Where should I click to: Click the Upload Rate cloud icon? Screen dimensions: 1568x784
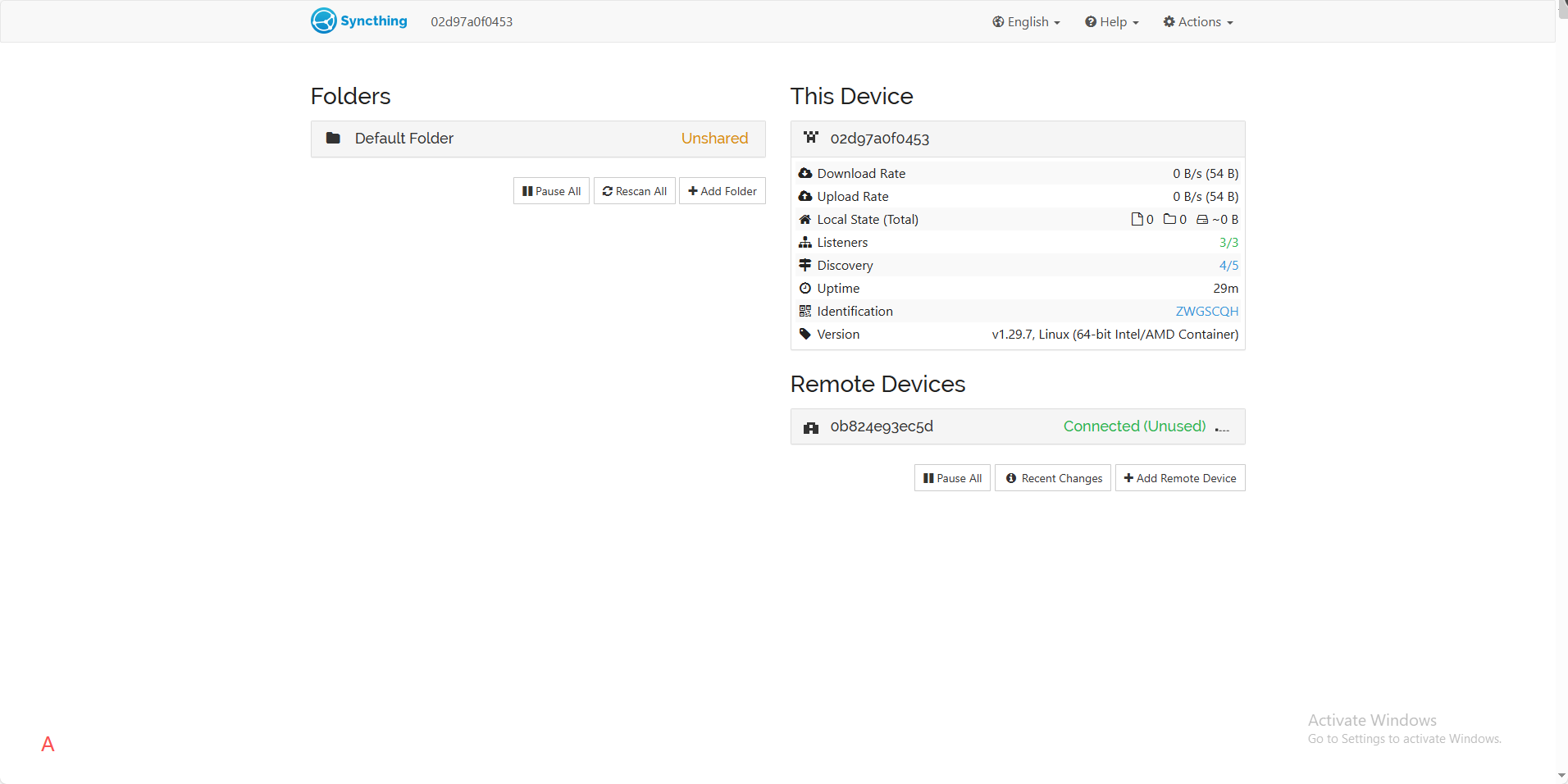coord(805,196)
